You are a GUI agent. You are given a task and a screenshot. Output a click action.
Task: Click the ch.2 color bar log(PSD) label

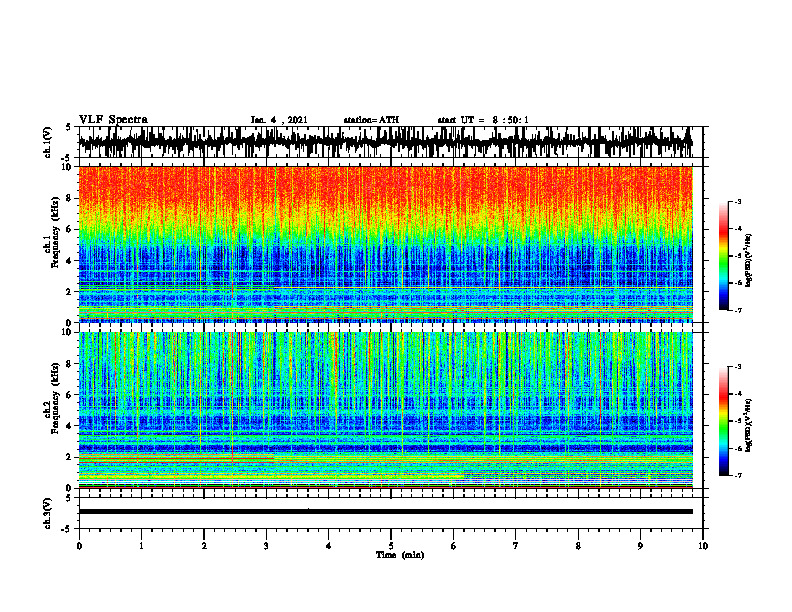click(x=748, y=425)
